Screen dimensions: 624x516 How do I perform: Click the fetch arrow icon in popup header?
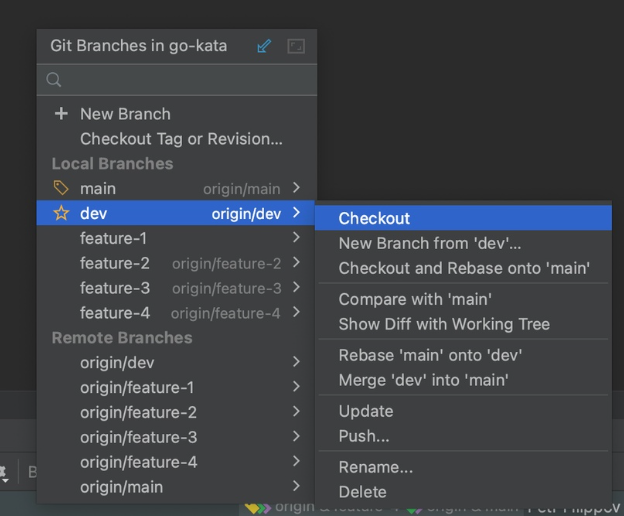(264, 46)
